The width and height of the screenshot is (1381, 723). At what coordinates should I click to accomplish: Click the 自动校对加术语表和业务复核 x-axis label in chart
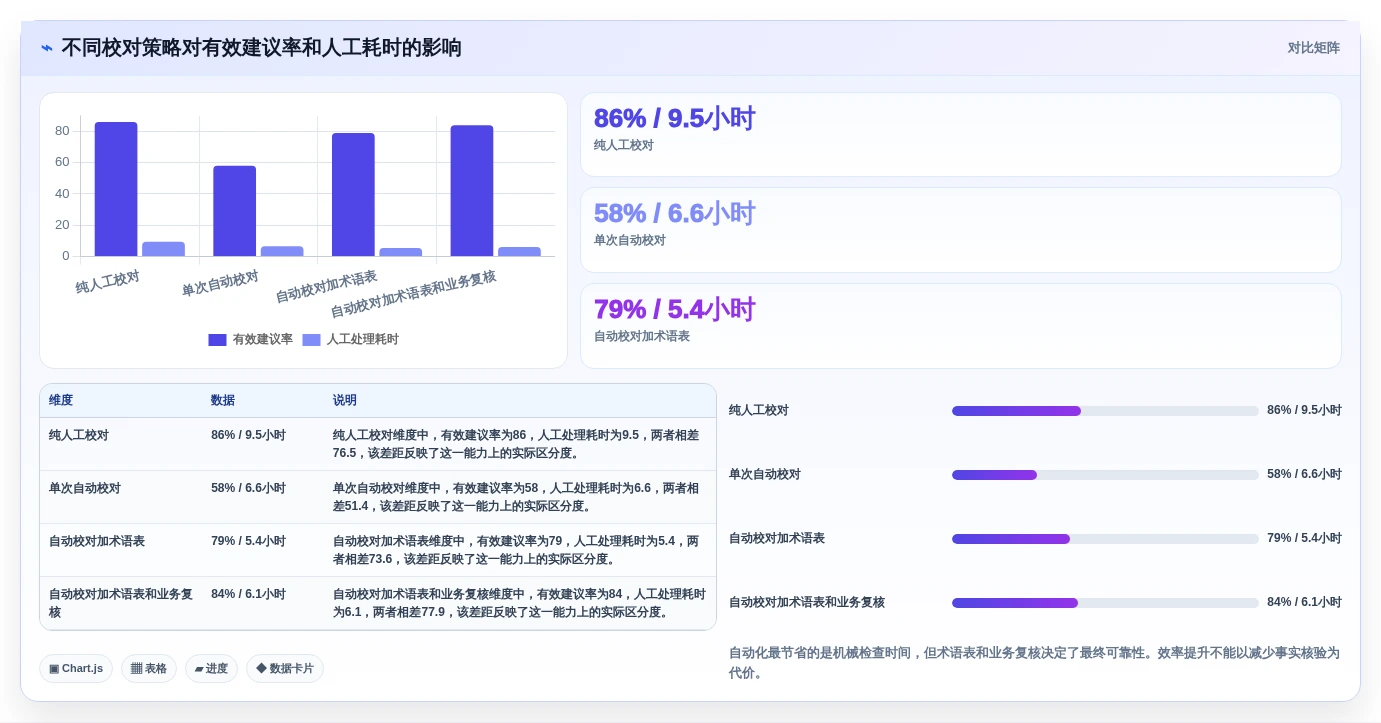tap(413, 294)
